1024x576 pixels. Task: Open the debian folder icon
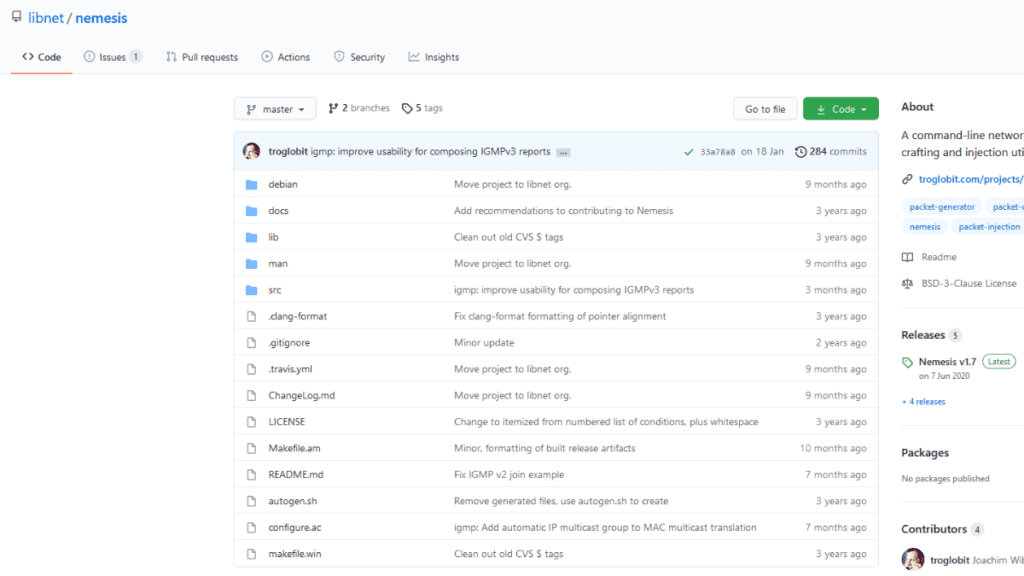[x=251, y=185]
